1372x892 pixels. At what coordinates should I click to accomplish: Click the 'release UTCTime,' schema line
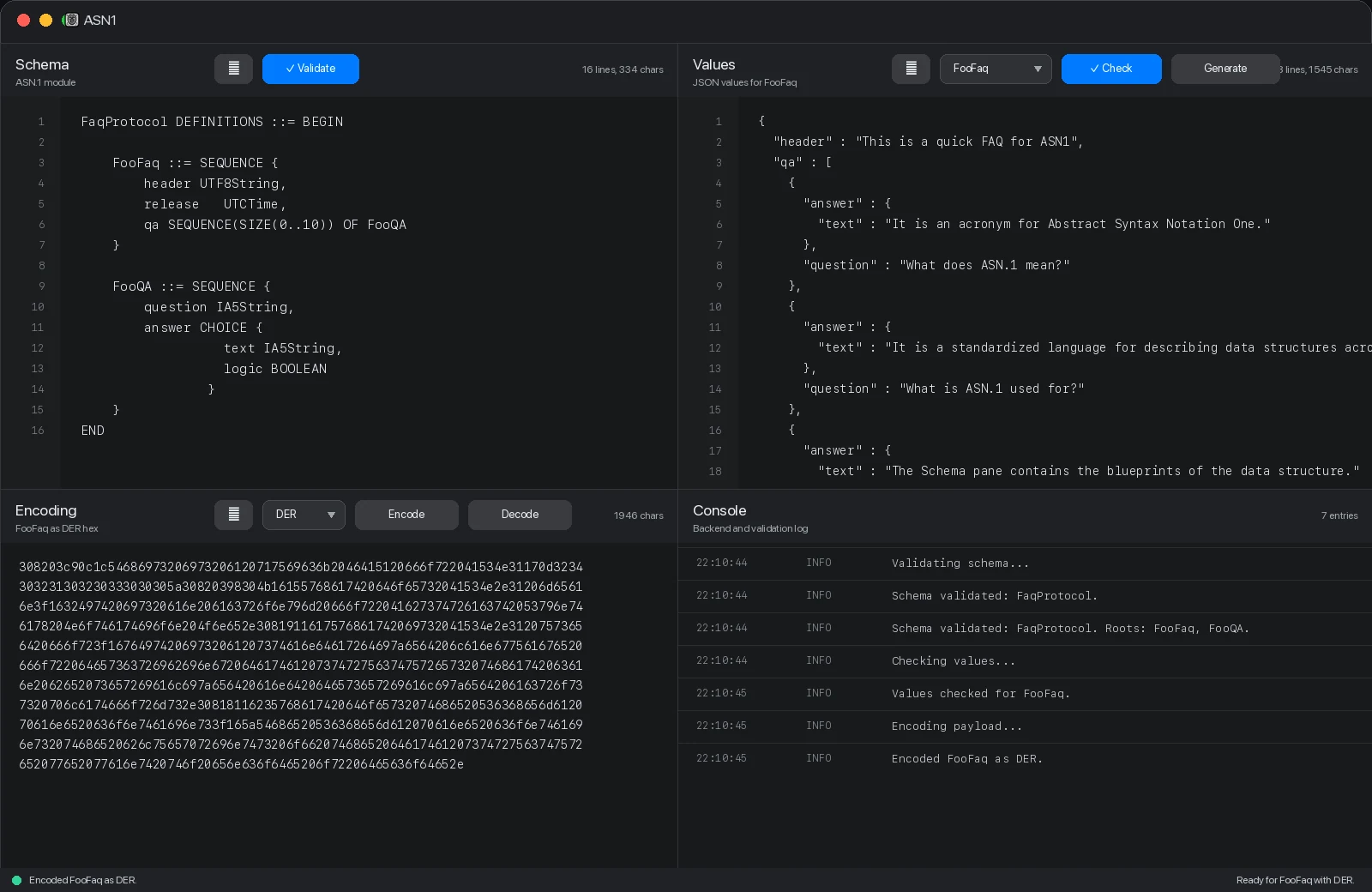[214, 204]
